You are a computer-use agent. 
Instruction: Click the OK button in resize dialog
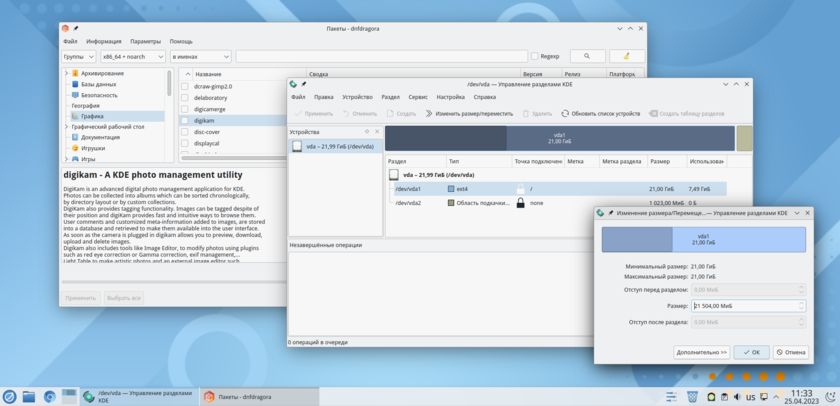point(751,352)
